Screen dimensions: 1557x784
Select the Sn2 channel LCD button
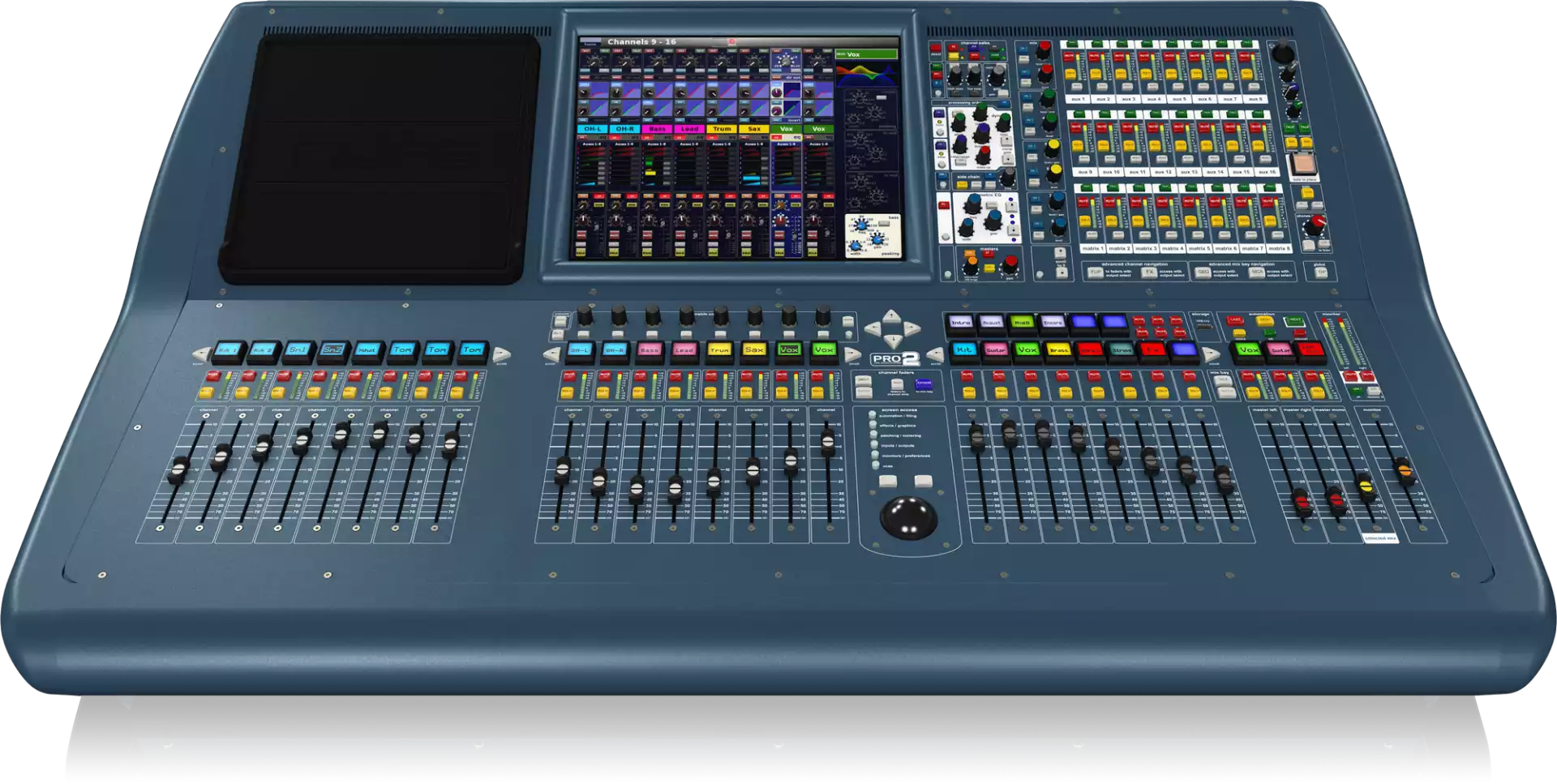tap(332, 351)
